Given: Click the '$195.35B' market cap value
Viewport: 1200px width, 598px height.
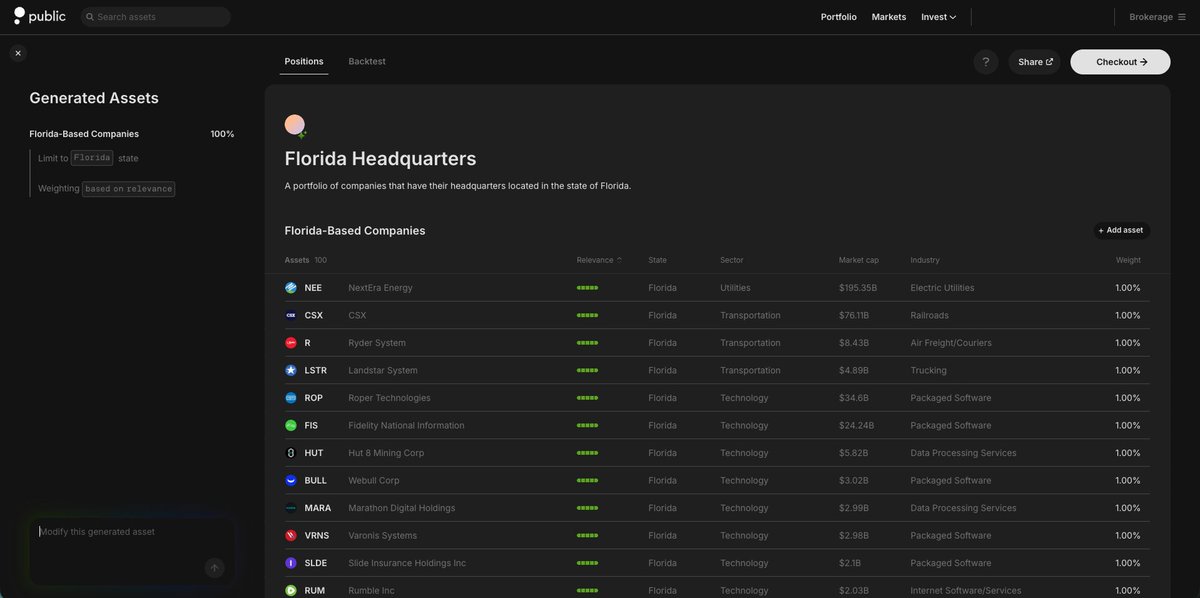Looking at the screenshot, I should coord(858,288).
